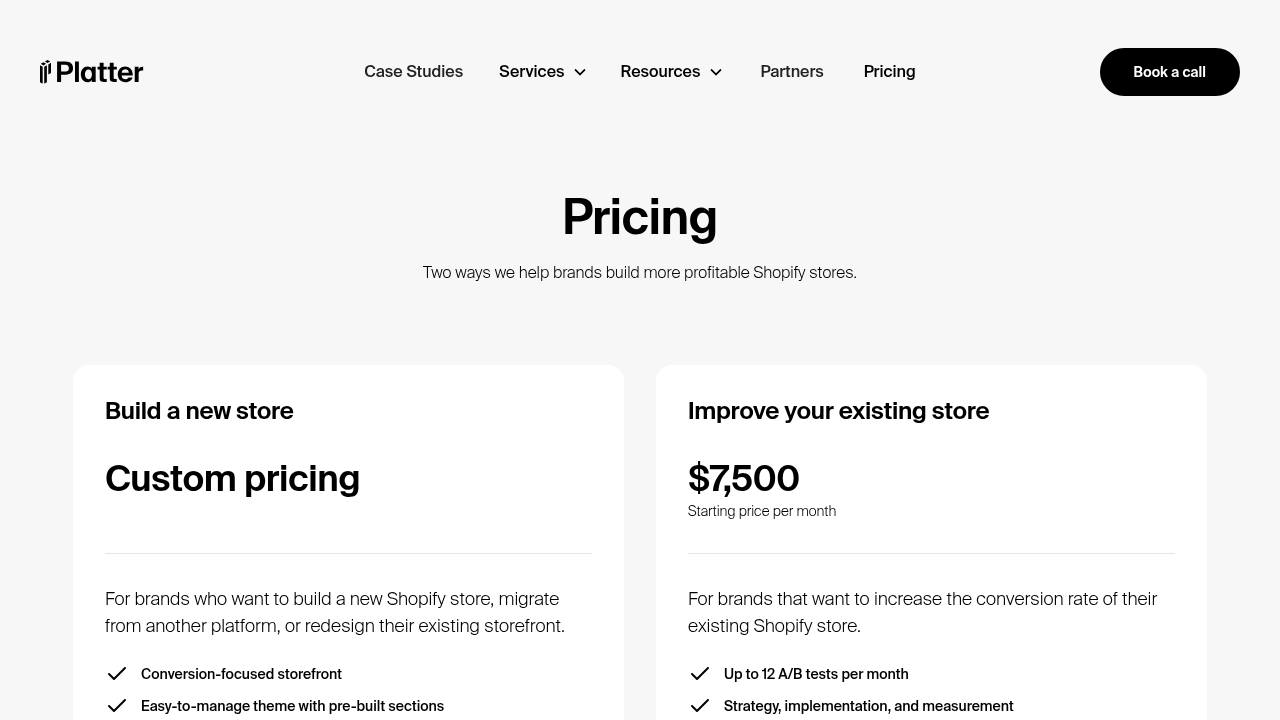Screen dimensions: 1280x720
Task: Go to Case Studies page
Action: [x=413, y=72]
